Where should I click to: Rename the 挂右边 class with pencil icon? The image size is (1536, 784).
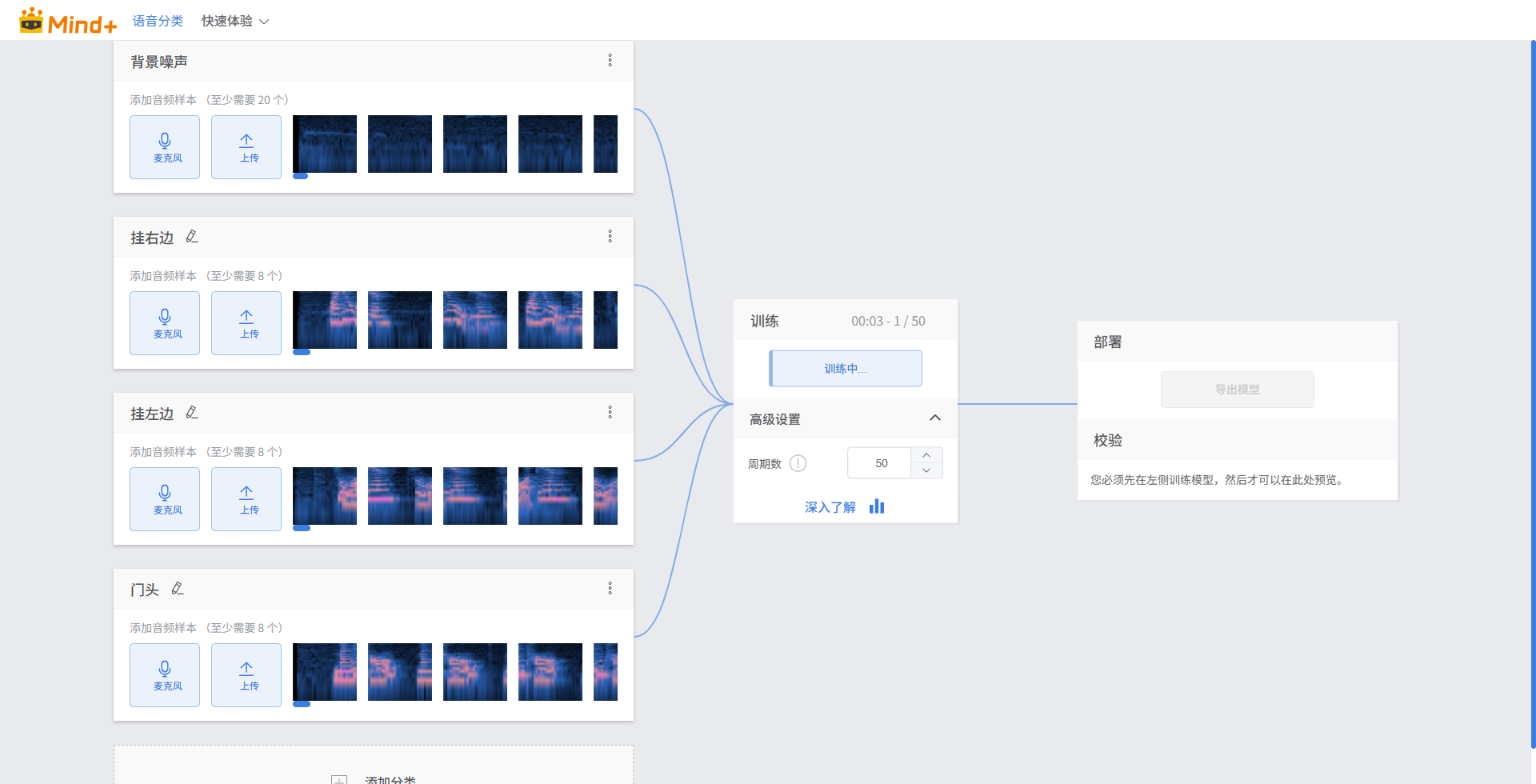tap(192, 236)
